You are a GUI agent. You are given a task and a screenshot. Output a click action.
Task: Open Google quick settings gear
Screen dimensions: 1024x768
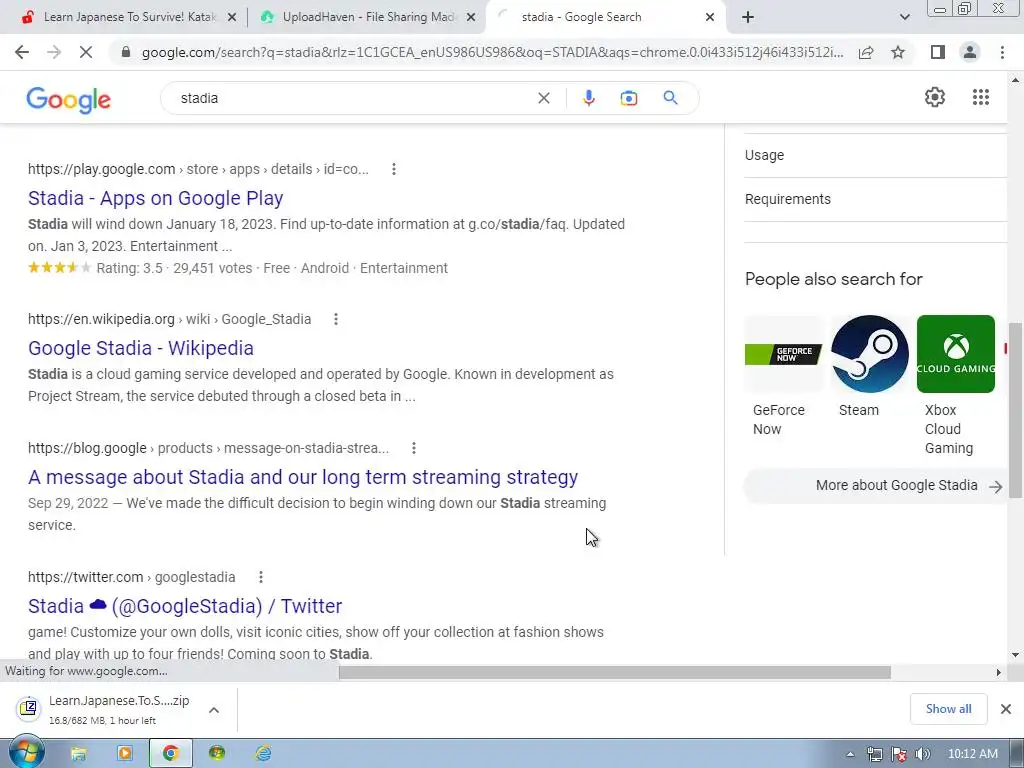tap(935, 97)
